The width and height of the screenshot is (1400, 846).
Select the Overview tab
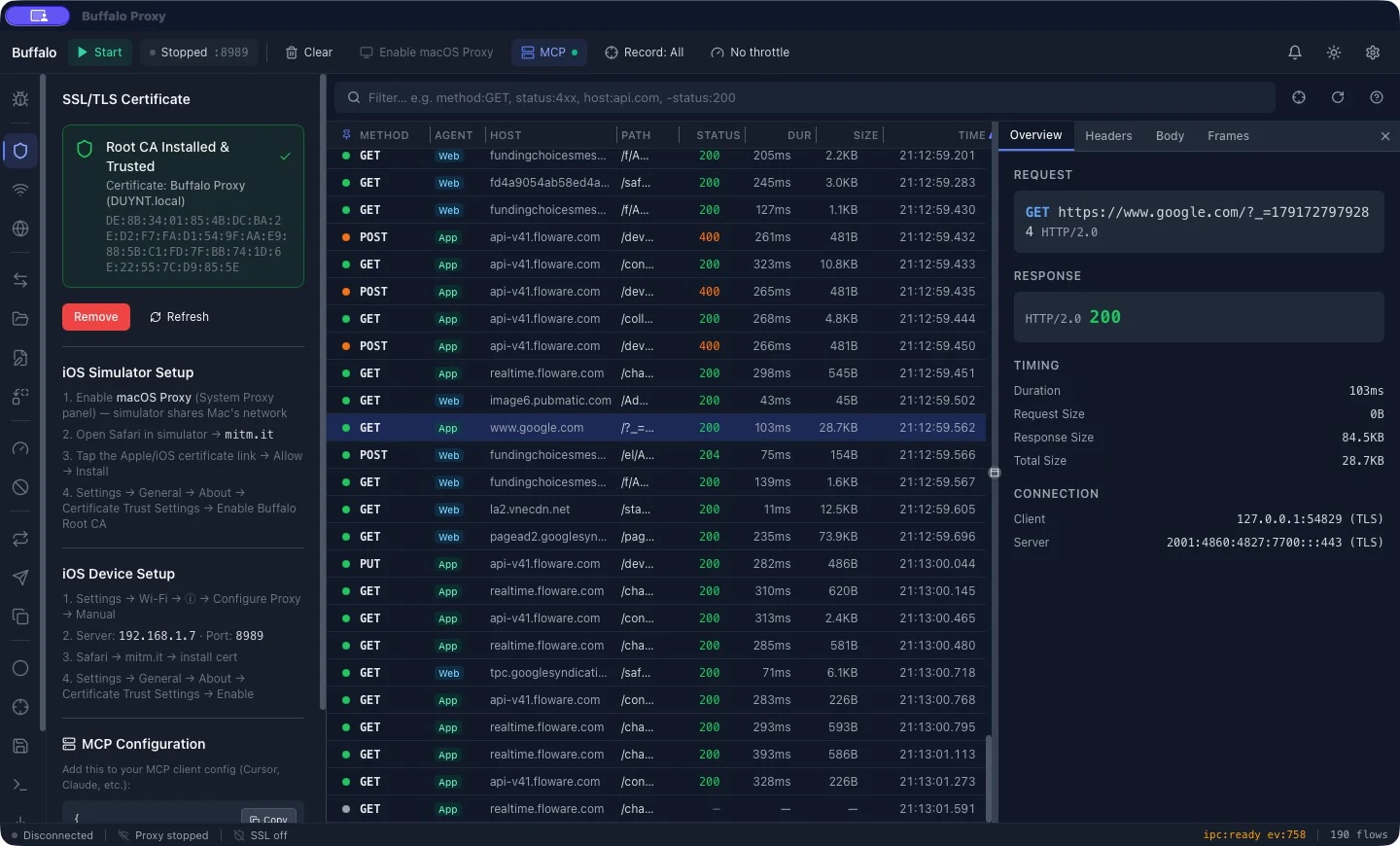[1035, 136]
